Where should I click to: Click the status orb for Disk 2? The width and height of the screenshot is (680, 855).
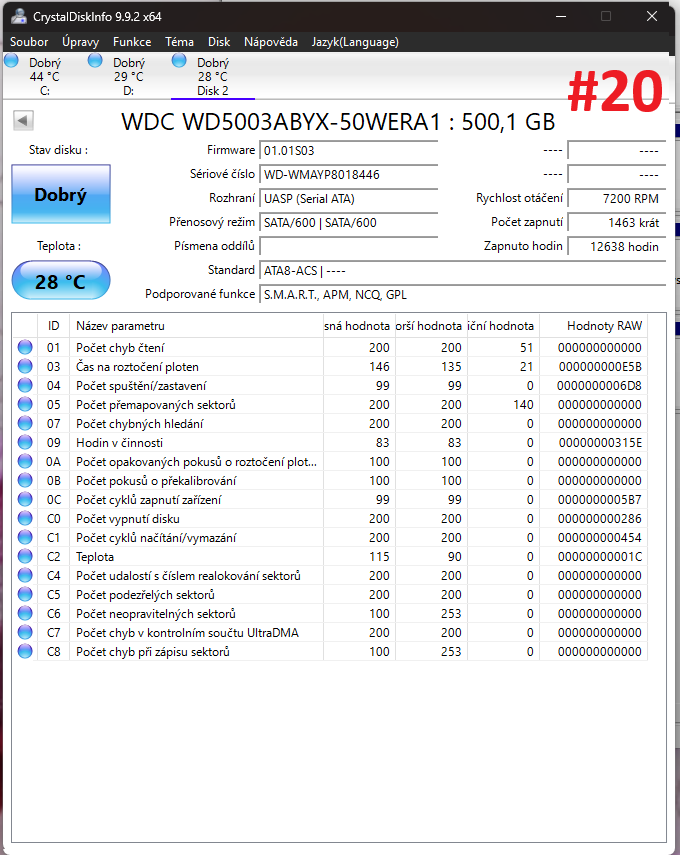(x=179, y=61)
